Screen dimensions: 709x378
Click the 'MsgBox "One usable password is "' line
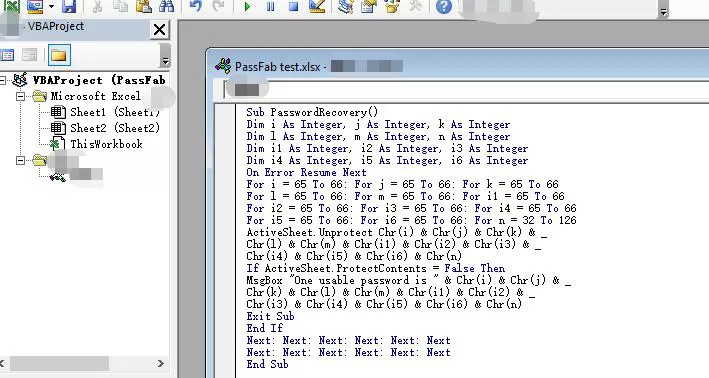(x=408, y=280)
